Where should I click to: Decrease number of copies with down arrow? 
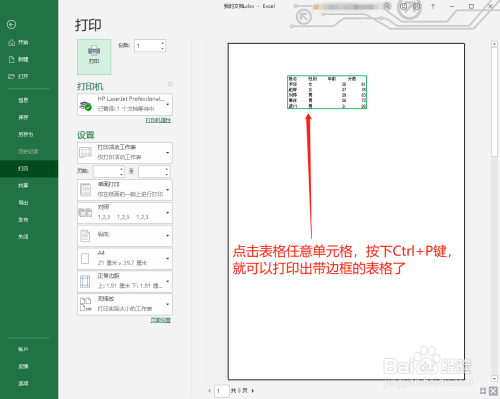point(163,49)
